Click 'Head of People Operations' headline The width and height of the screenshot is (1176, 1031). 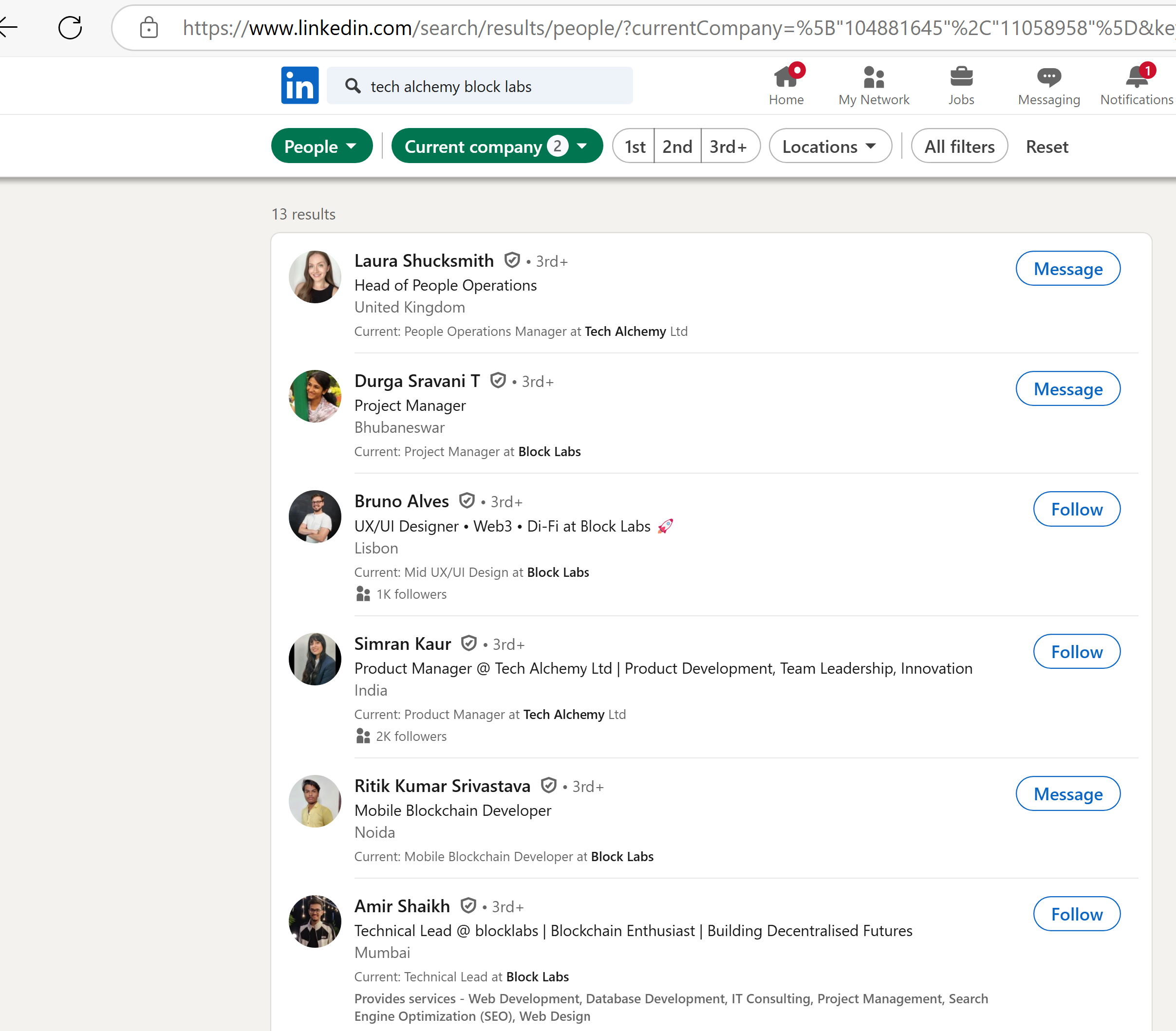click(445, 285)
